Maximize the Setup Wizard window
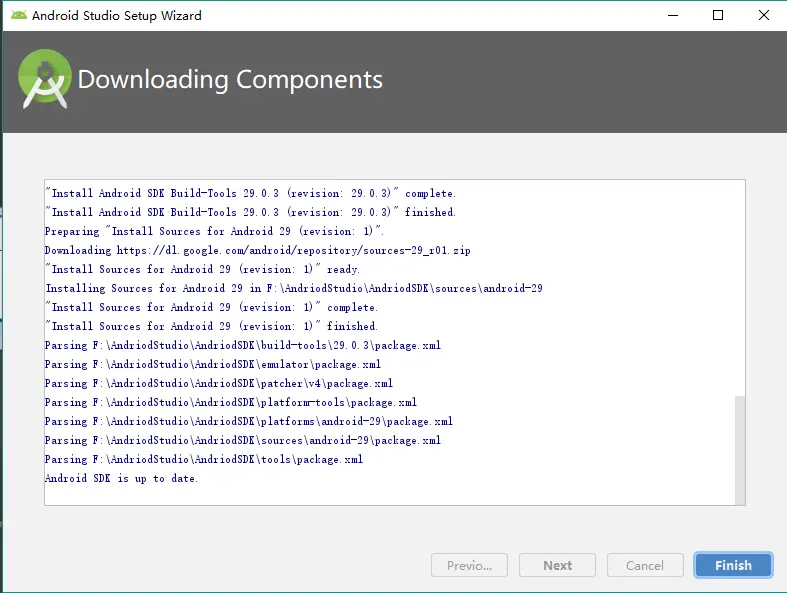 pyautogui.click(x=718, y=16)
